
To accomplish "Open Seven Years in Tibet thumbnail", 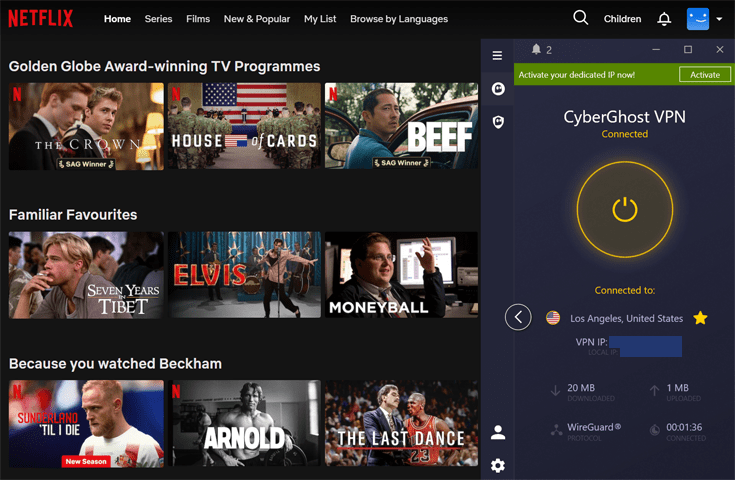I will [x=86, y=275].
